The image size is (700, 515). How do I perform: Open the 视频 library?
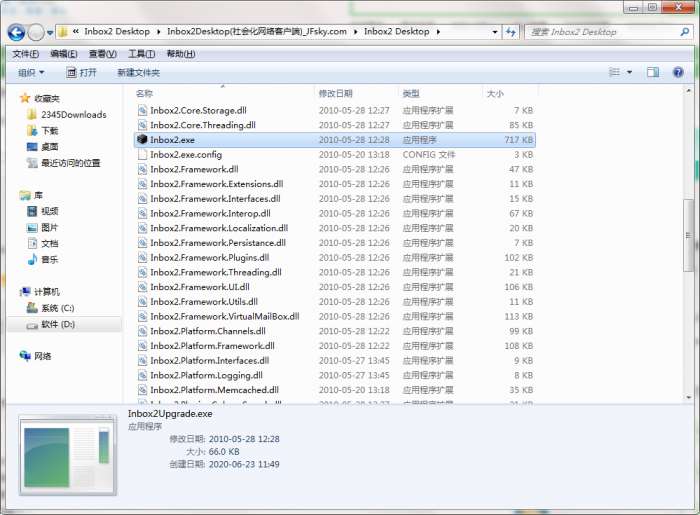[x=50, y=211]
